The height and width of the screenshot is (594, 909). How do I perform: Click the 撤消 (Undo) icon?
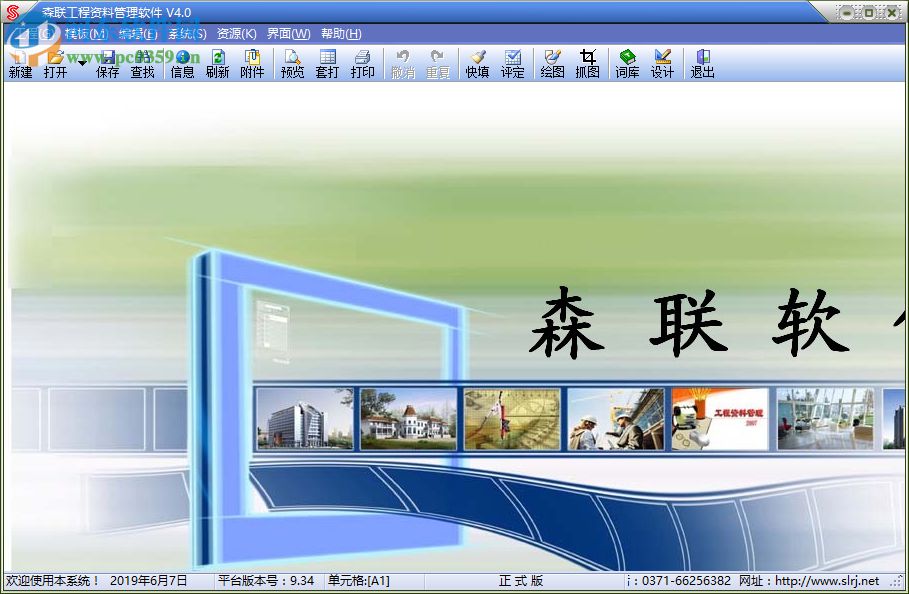[x=403, y=64]
